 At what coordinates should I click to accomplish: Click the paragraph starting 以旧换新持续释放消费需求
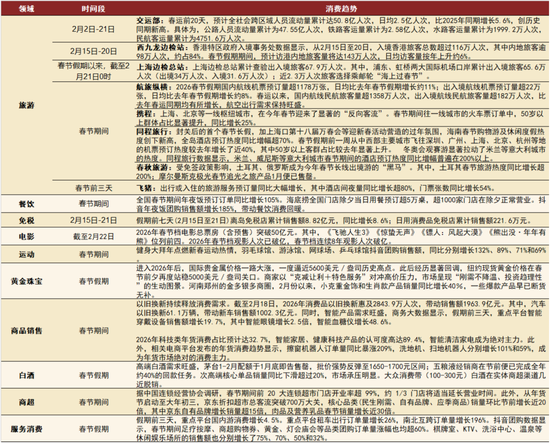341,313
